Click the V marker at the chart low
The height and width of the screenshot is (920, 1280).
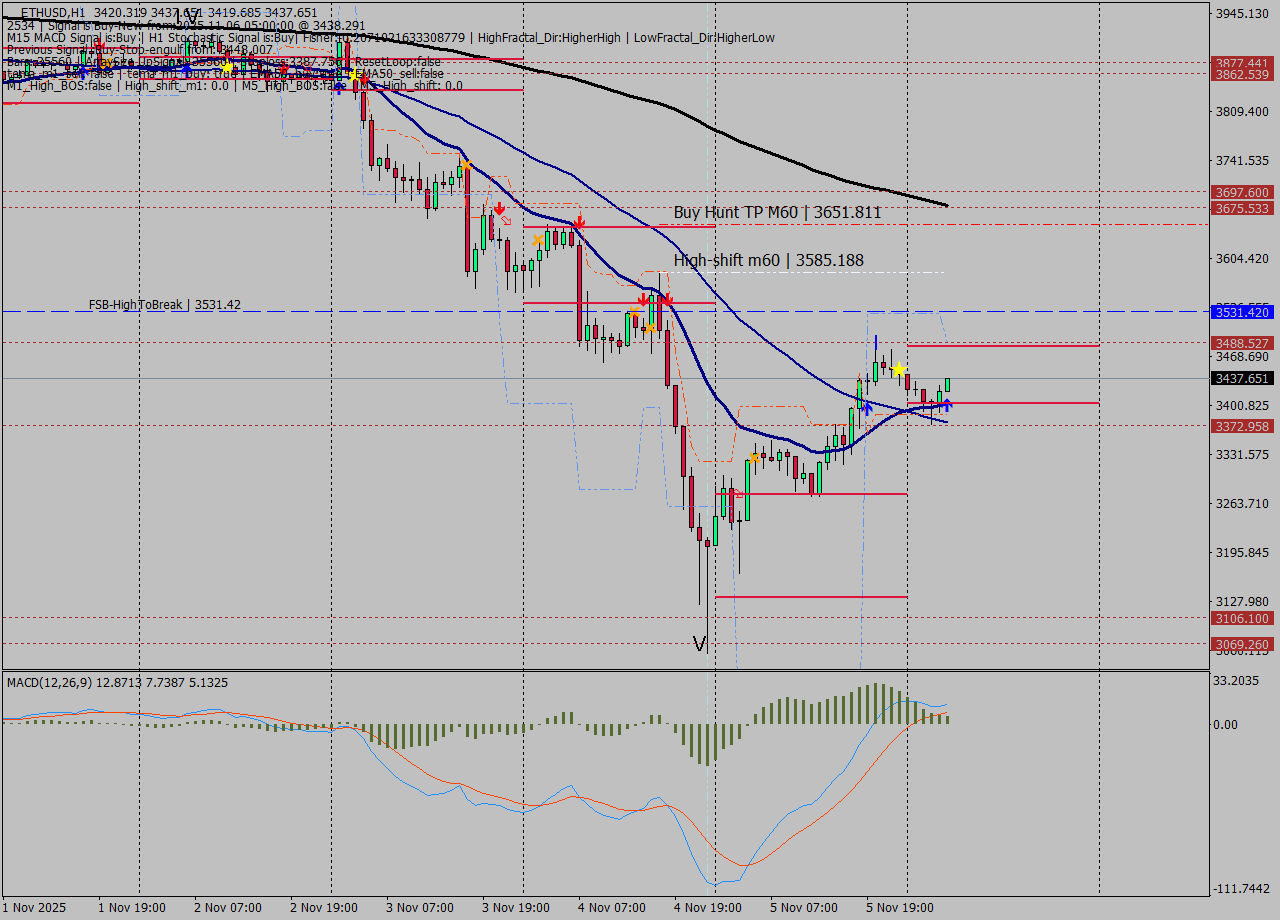700,643
